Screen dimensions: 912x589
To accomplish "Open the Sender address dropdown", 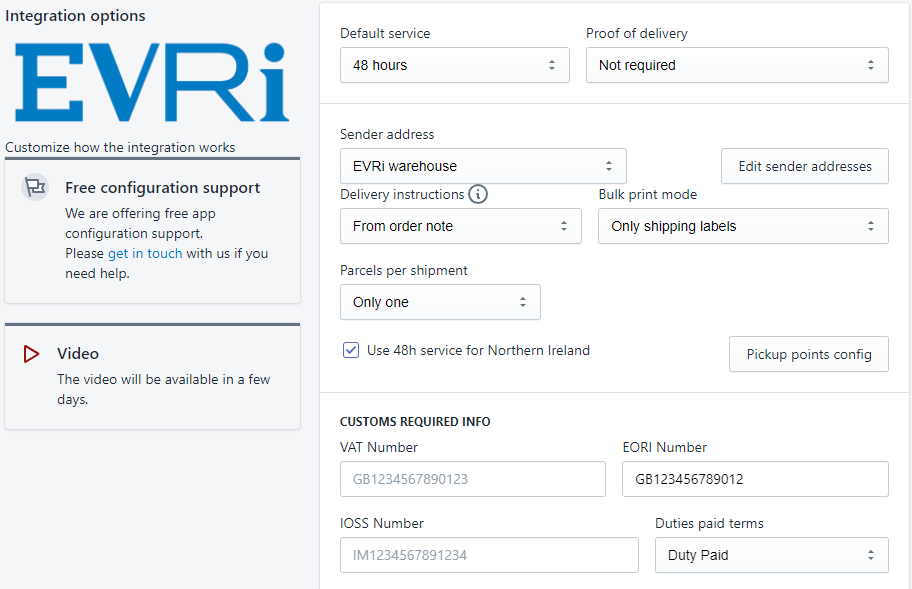I will pyautogui.click(x=483, y=166).
